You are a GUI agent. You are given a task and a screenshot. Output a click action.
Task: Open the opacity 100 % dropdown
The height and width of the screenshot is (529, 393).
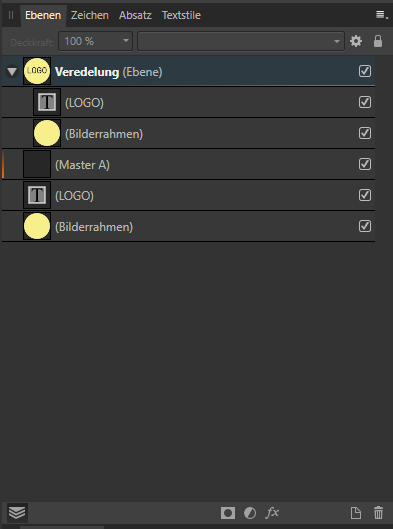tap(95, 41)
